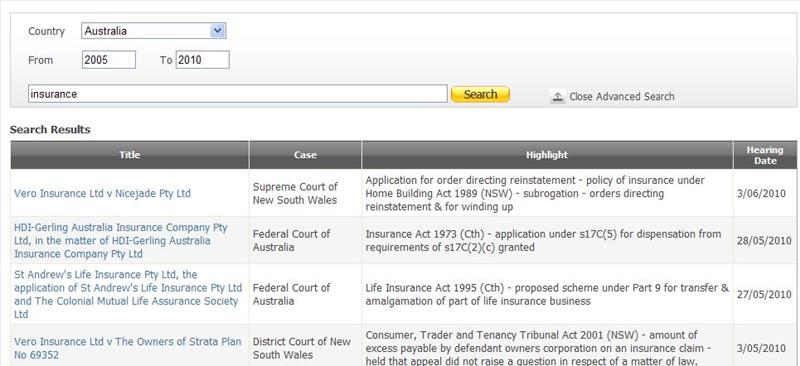Click the Close Advanced Search icon

558,96
